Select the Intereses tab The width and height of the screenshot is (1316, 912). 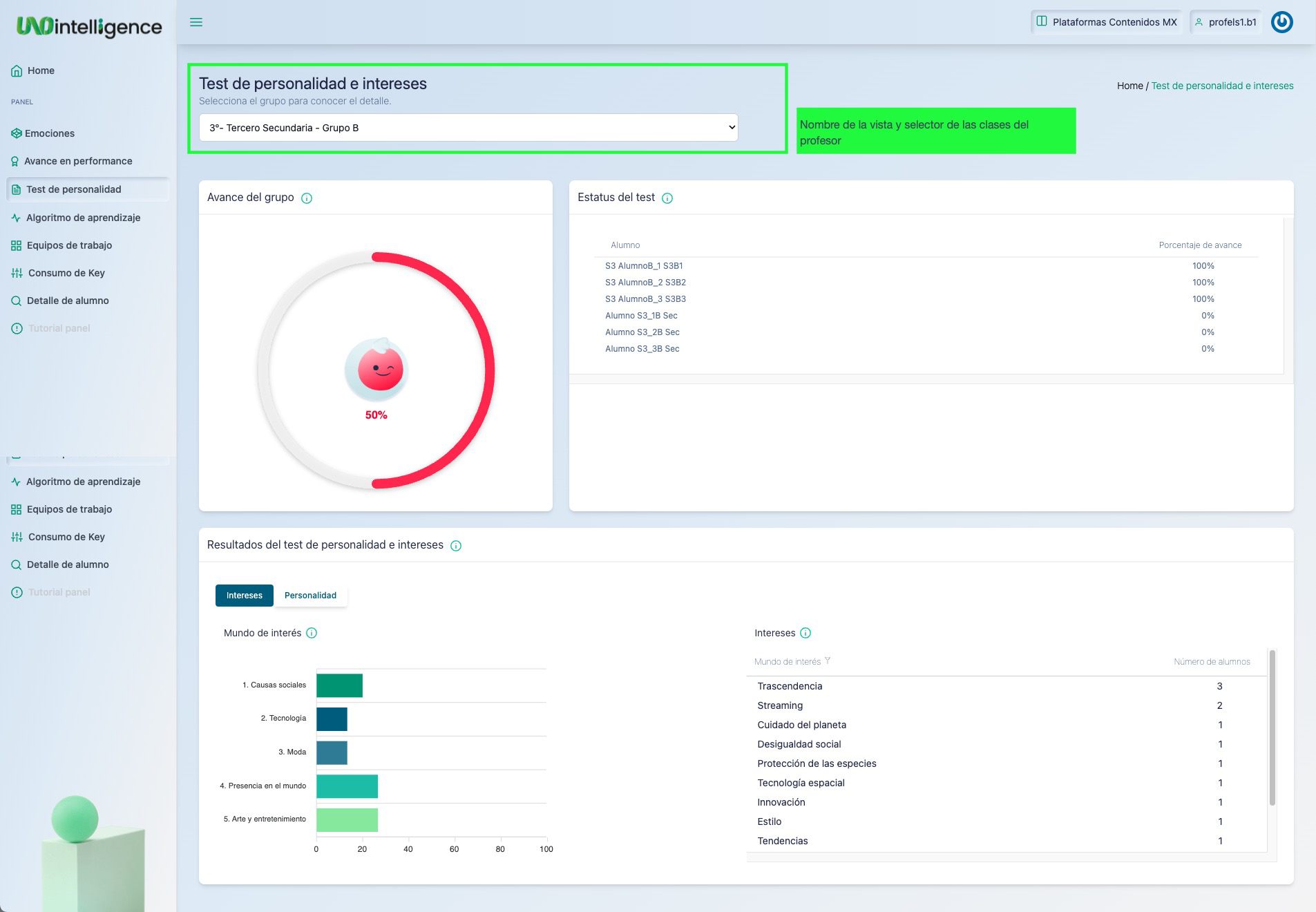pyautogui.click(x=245, y=596)
